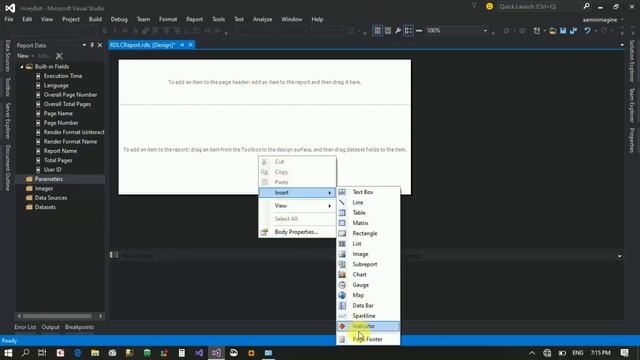
Task: Click the undo toolbar icon
Action: tap(587, 31)
